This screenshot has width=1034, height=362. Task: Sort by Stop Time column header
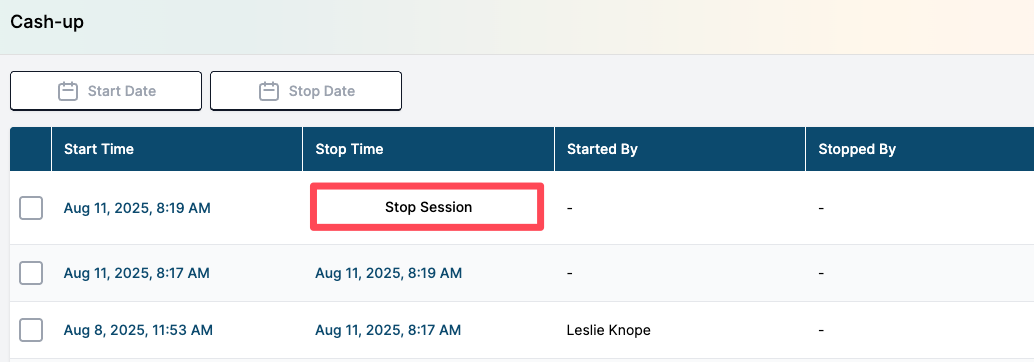(350, 149)
